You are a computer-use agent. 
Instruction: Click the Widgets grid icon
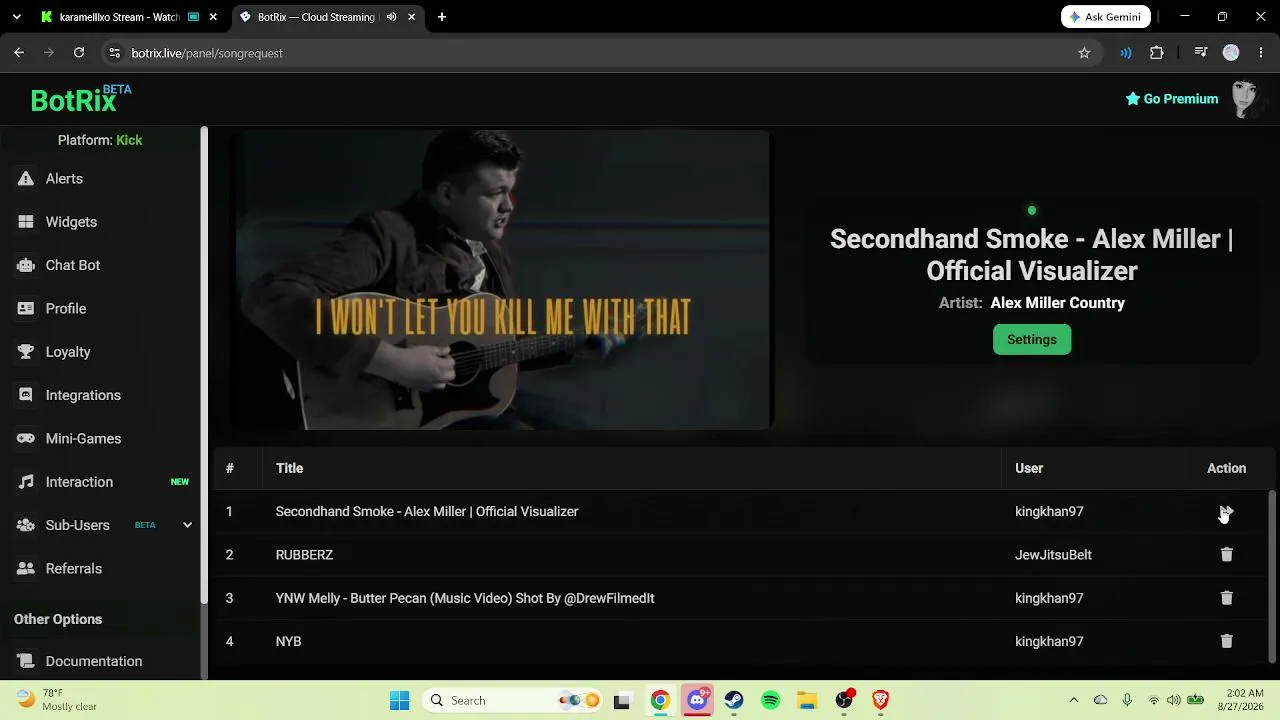26,222
